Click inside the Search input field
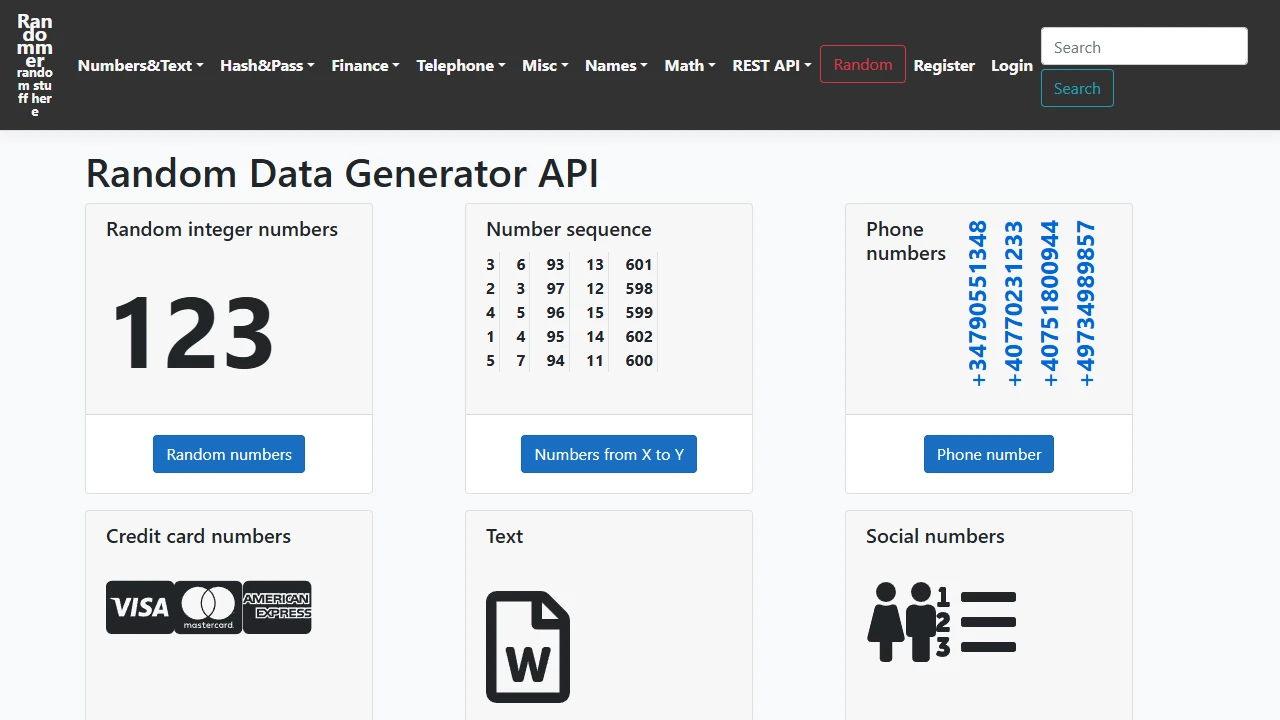 click(x=1143, y=46)
